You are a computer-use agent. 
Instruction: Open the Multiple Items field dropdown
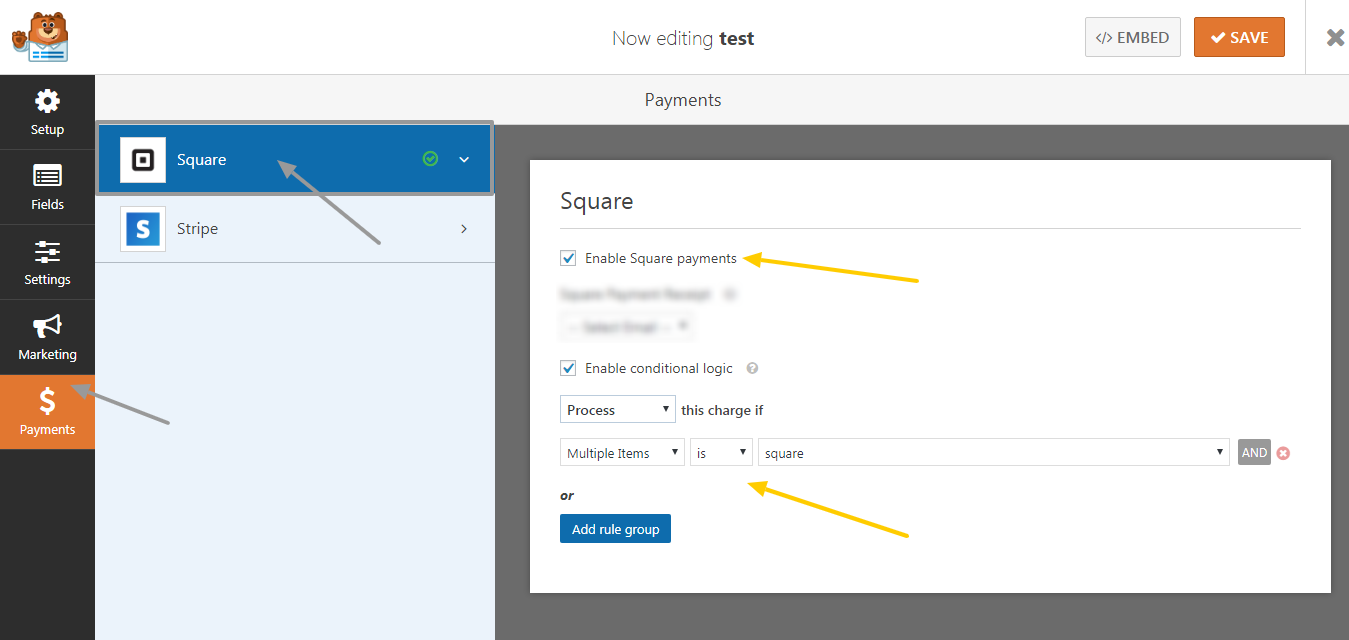point(621,452)
